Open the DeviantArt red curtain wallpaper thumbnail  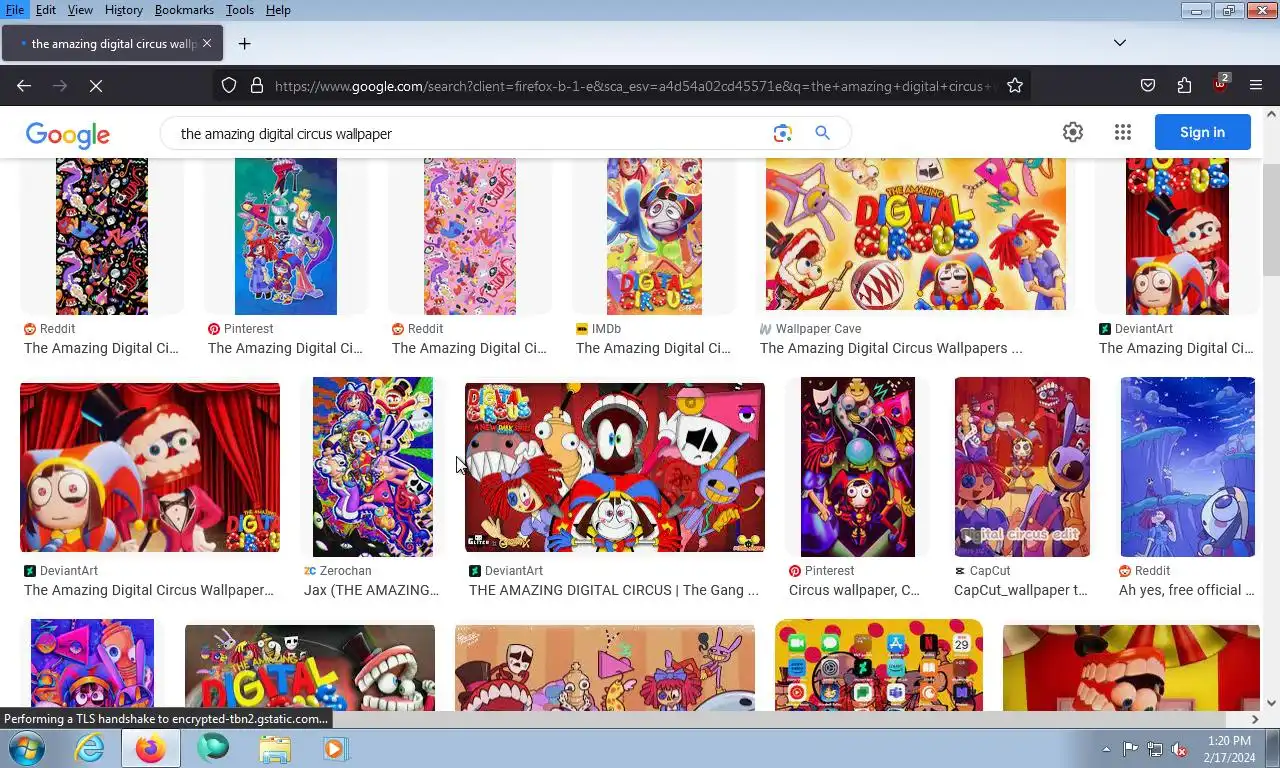tap(150, 467)
